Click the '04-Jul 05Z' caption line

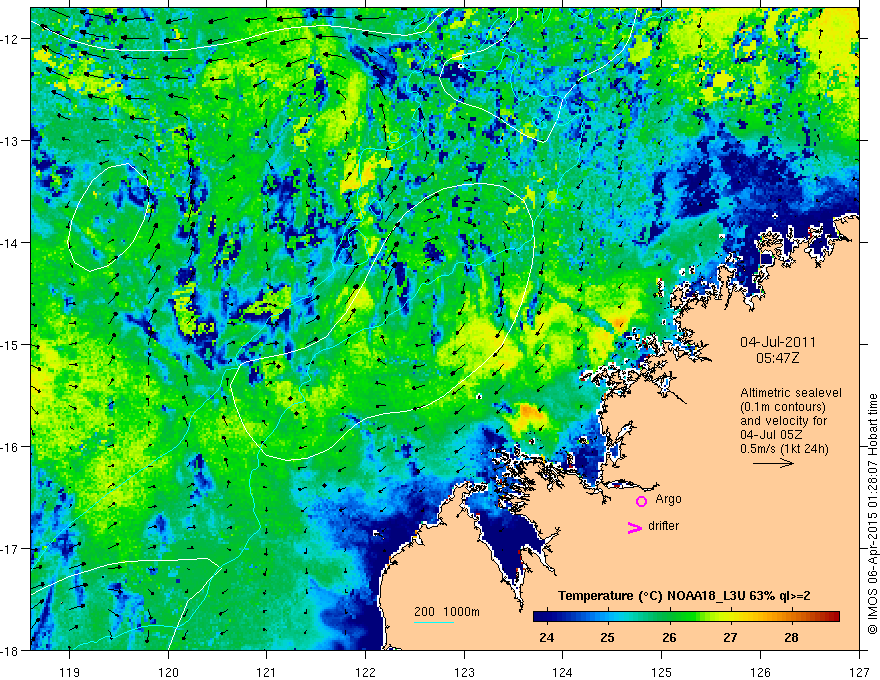point(771,435)
